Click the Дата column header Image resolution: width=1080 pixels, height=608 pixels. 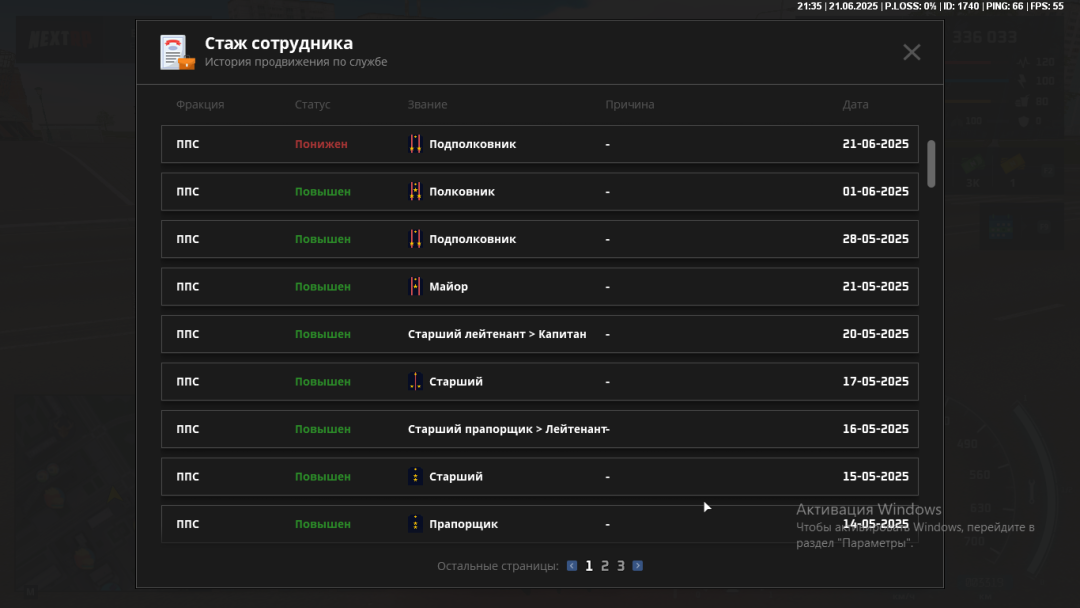855,105
